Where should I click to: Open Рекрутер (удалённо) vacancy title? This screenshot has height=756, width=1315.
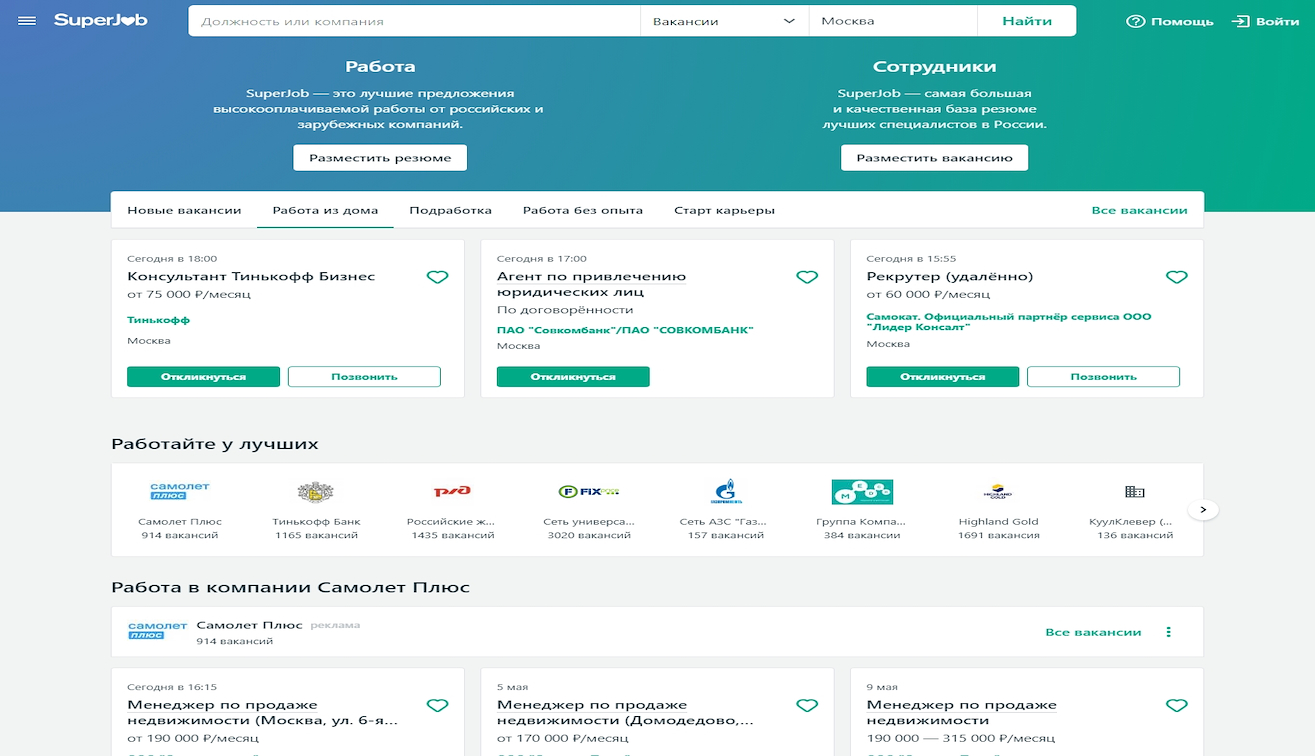coord(950,276)
